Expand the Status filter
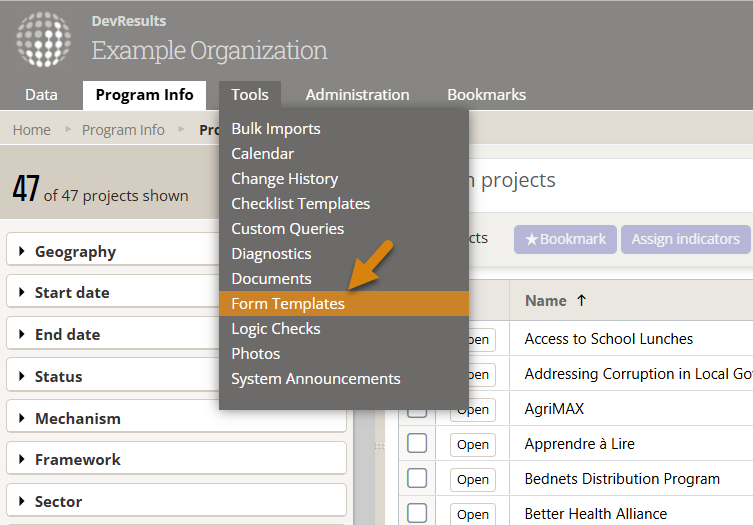 58,377
